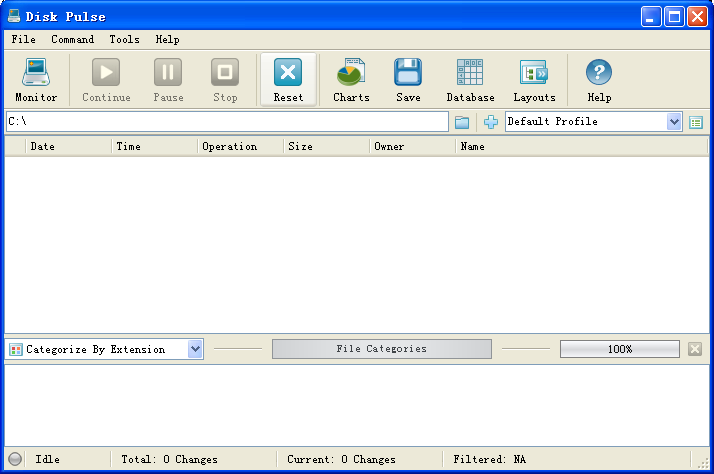Click the categories X button beside 100%
Viewport: 714px width, 474px height.
695,349
